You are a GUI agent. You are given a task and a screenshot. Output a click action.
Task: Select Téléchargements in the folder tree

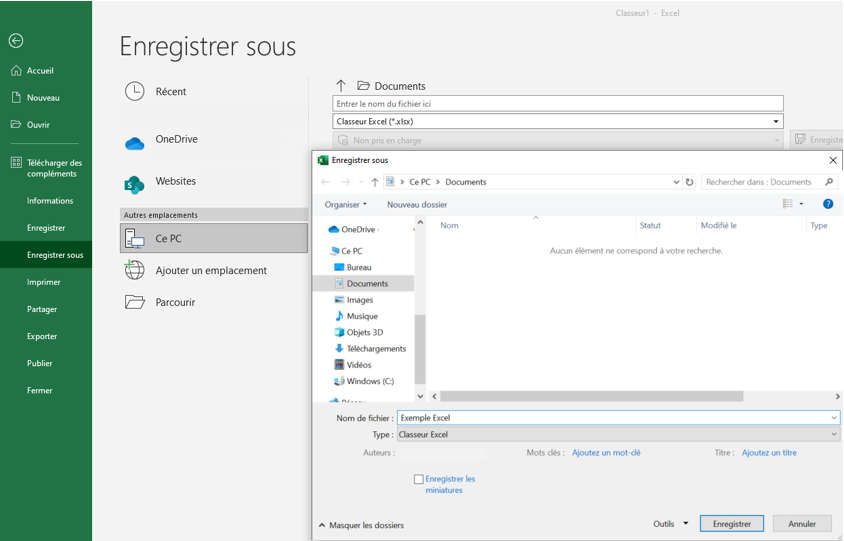pyautogui.click(x=370, y=348)
